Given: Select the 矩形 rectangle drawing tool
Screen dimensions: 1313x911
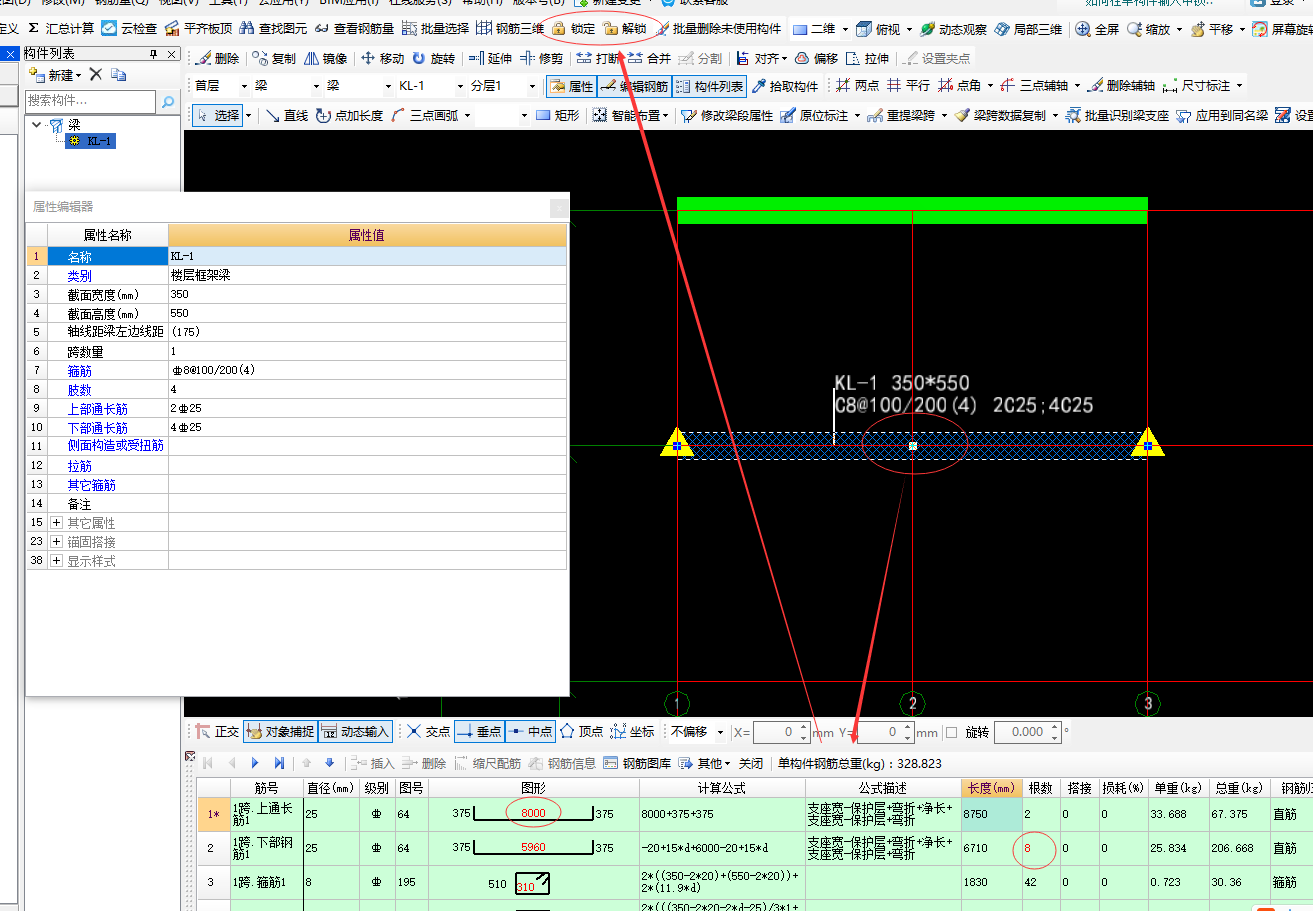Looking at the screenshot, I should (x=558, y=116).
